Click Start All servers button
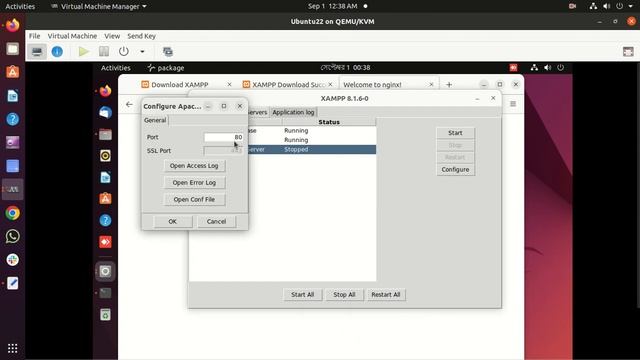 (x=302, y=295)
